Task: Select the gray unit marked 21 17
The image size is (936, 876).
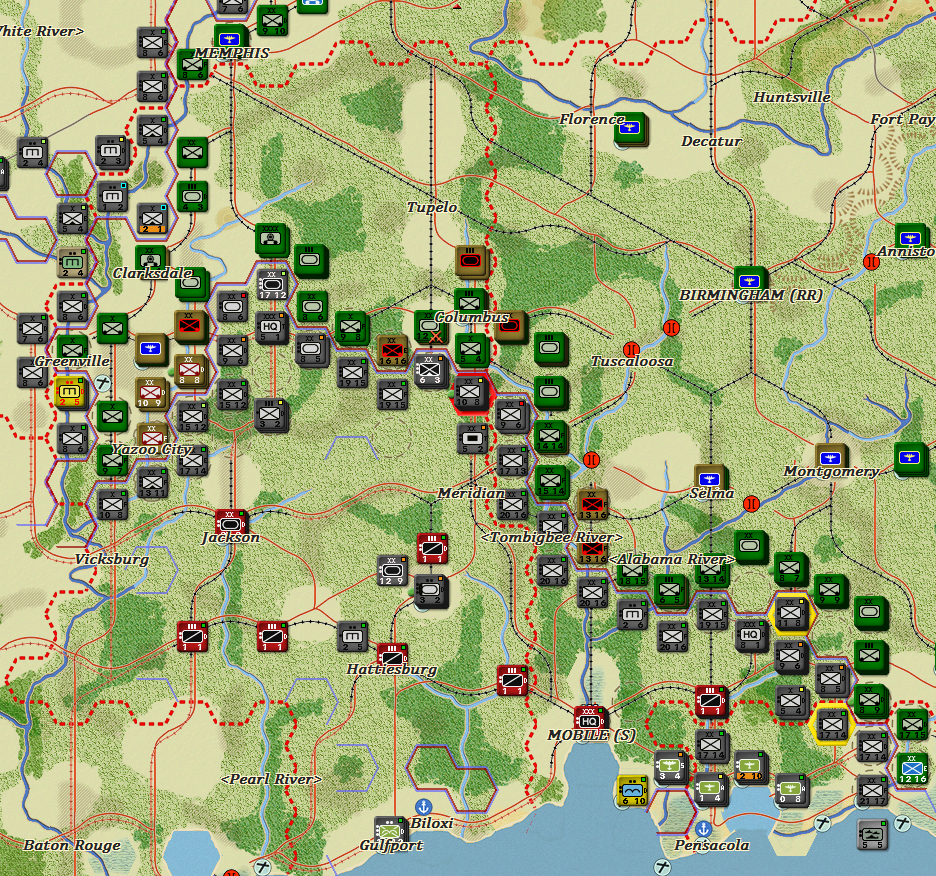Action: point(871,789)
